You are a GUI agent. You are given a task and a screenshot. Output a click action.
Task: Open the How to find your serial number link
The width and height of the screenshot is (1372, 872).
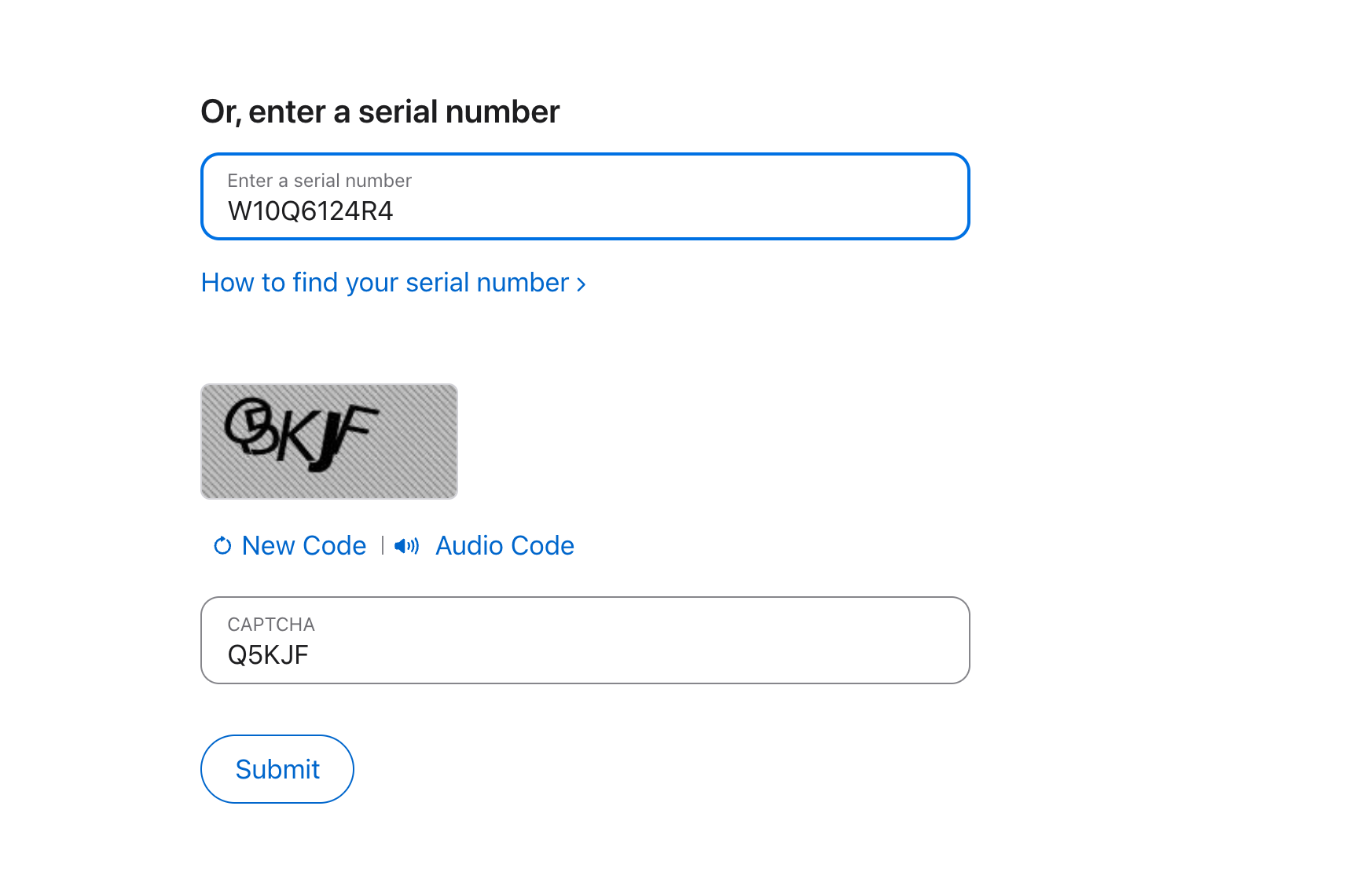click(384, 282)
